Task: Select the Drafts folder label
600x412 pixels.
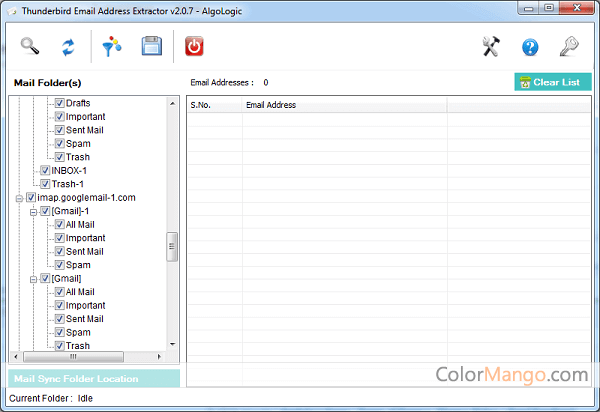Action: click(78, 103)
